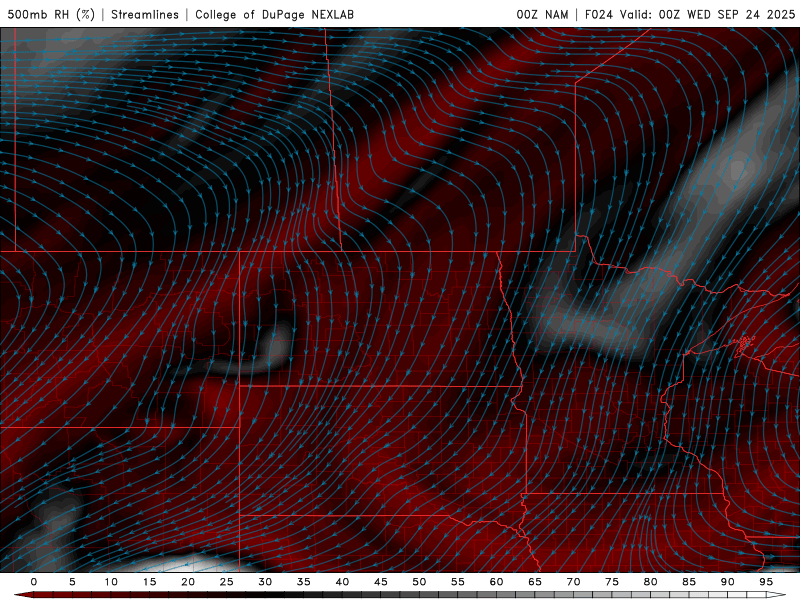This screenshot has width=800, height=600.
Task: Click the colorbar label '50'
Action: [x=419, y=582]
